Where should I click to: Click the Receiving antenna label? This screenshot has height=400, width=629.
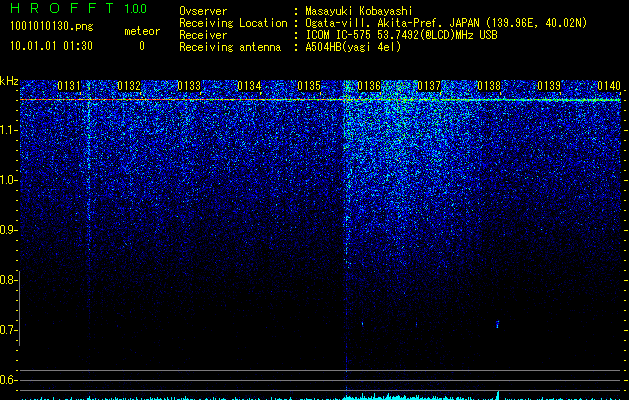pos(230,47)
